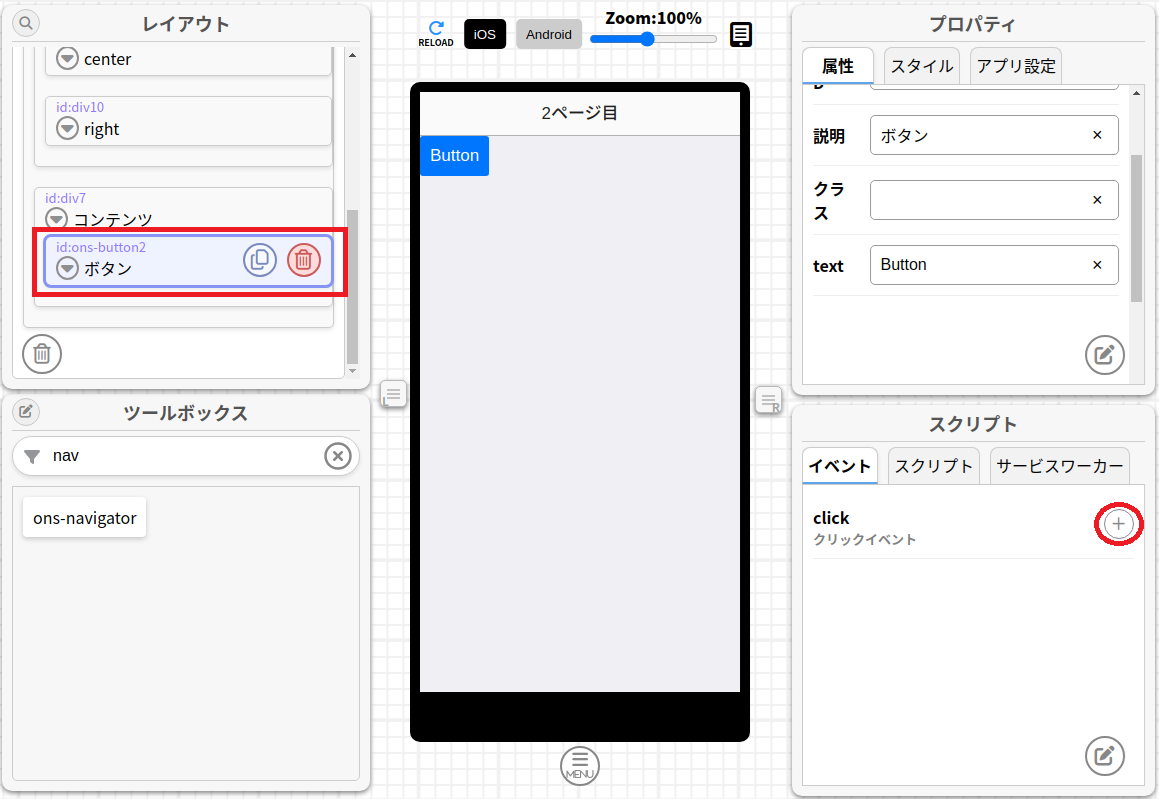Switch the preview to Android mode

(548, 34)
